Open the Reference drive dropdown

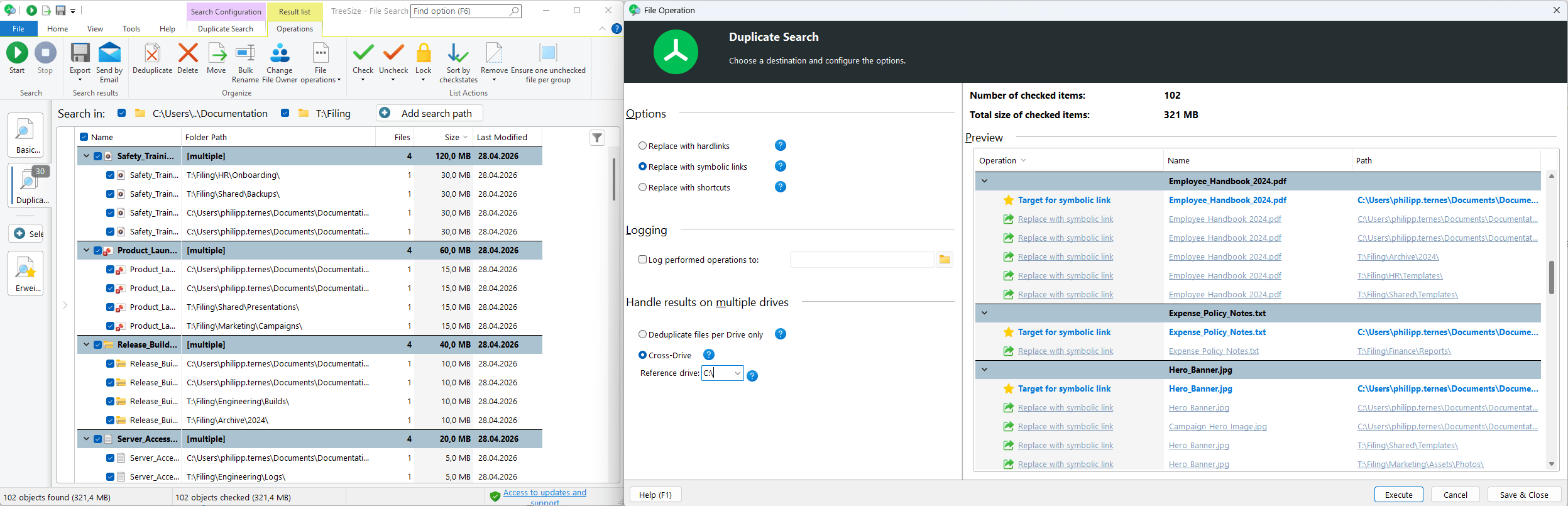[x=737, y=373]
